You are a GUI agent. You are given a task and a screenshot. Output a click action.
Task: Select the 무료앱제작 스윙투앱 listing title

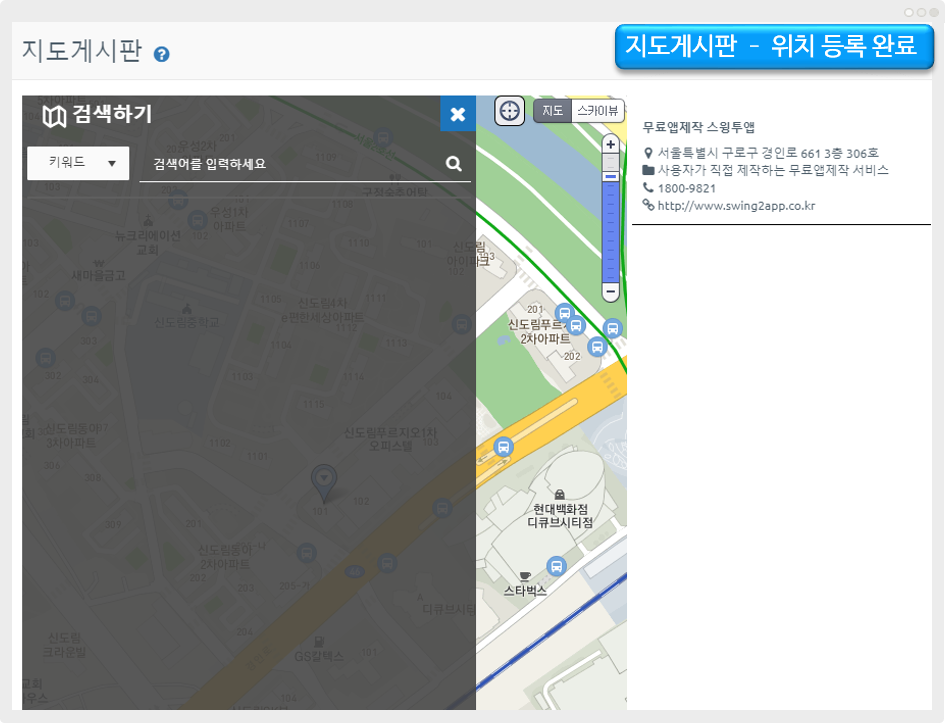coord(698,127)
